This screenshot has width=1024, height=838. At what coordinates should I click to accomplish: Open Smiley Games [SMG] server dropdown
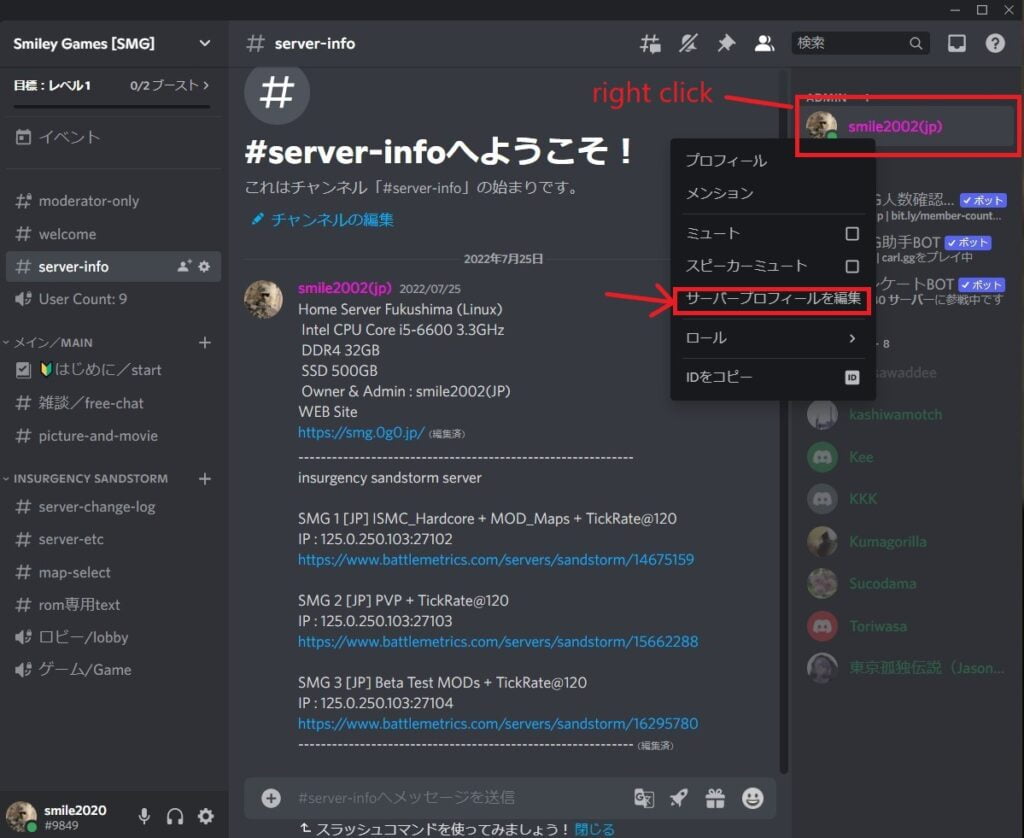[112, 43]
